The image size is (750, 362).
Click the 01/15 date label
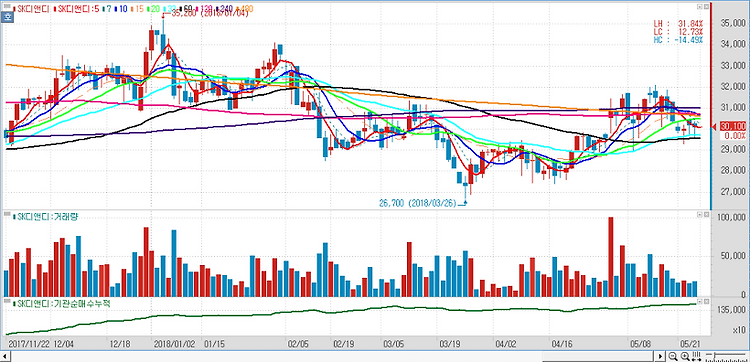(x=214, y=344)
